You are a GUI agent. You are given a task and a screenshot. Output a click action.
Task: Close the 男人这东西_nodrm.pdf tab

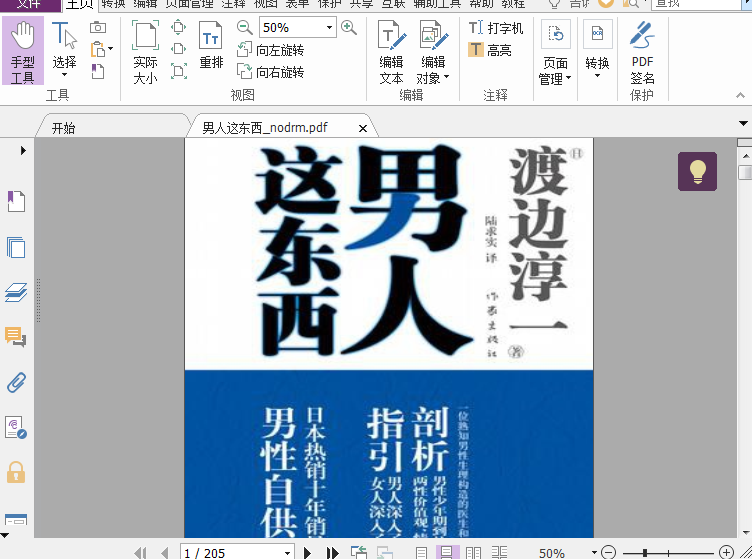coord(363,128)
